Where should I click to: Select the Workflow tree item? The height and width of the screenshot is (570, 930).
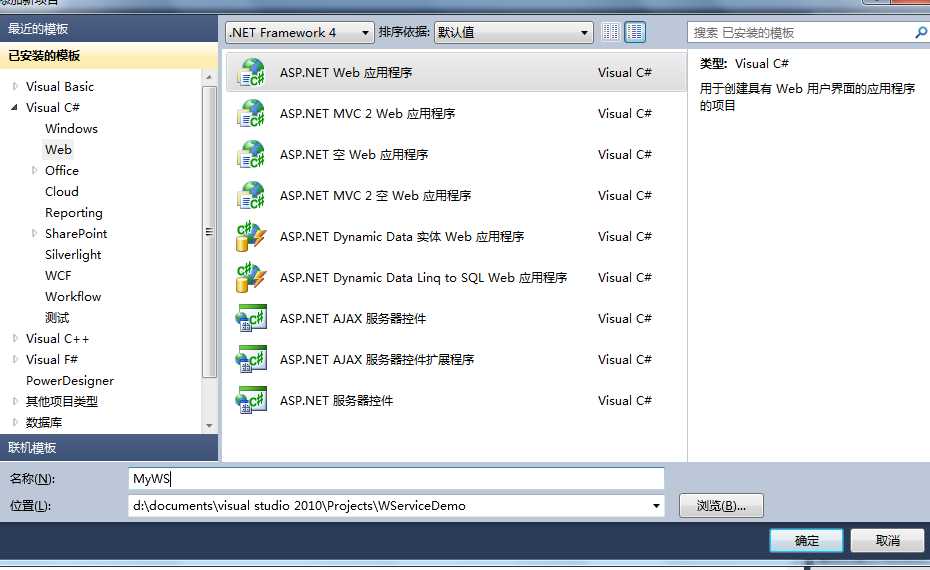click(73, 297)
